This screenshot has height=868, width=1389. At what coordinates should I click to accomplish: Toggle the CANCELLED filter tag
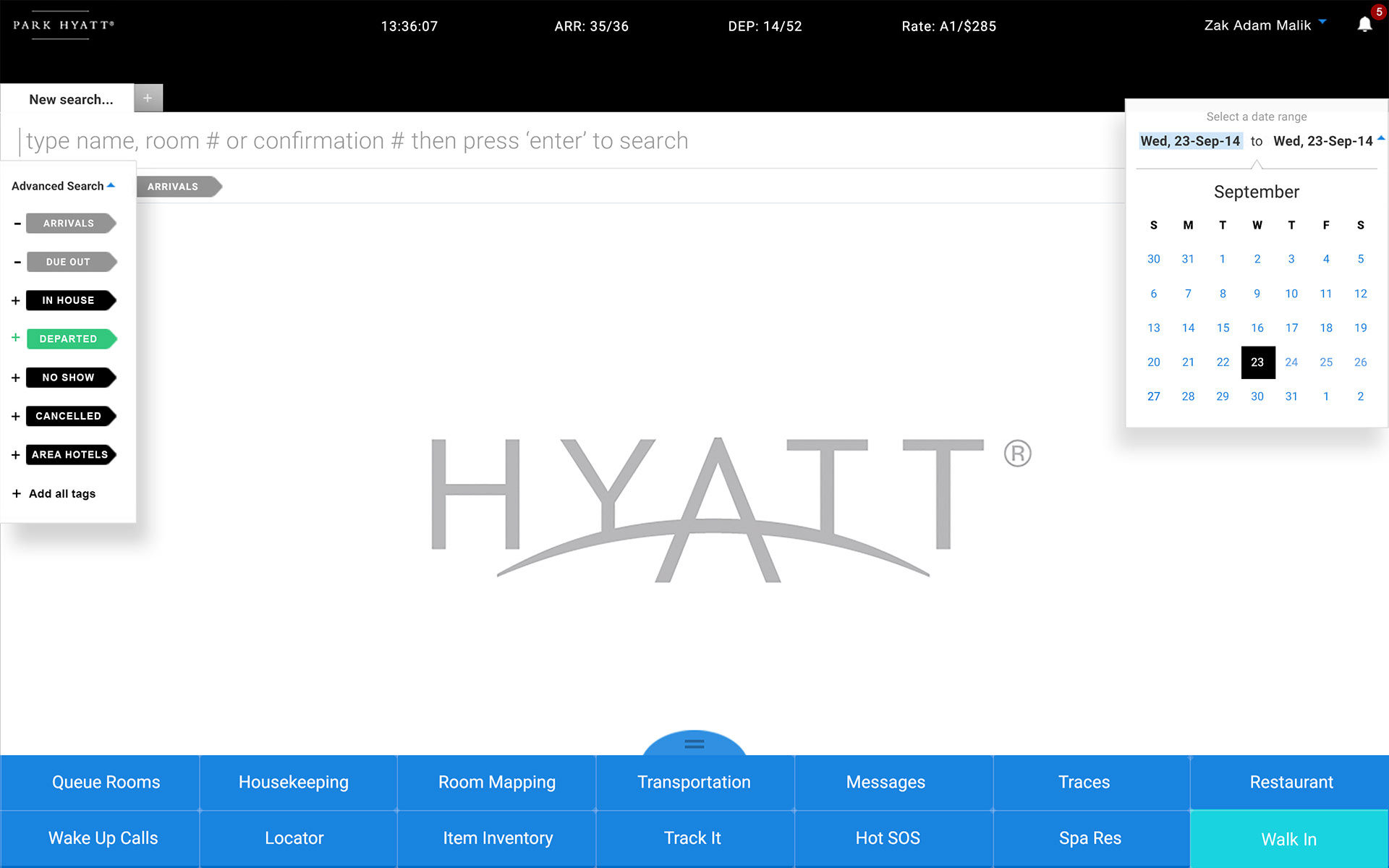click(x=71, y=416)
